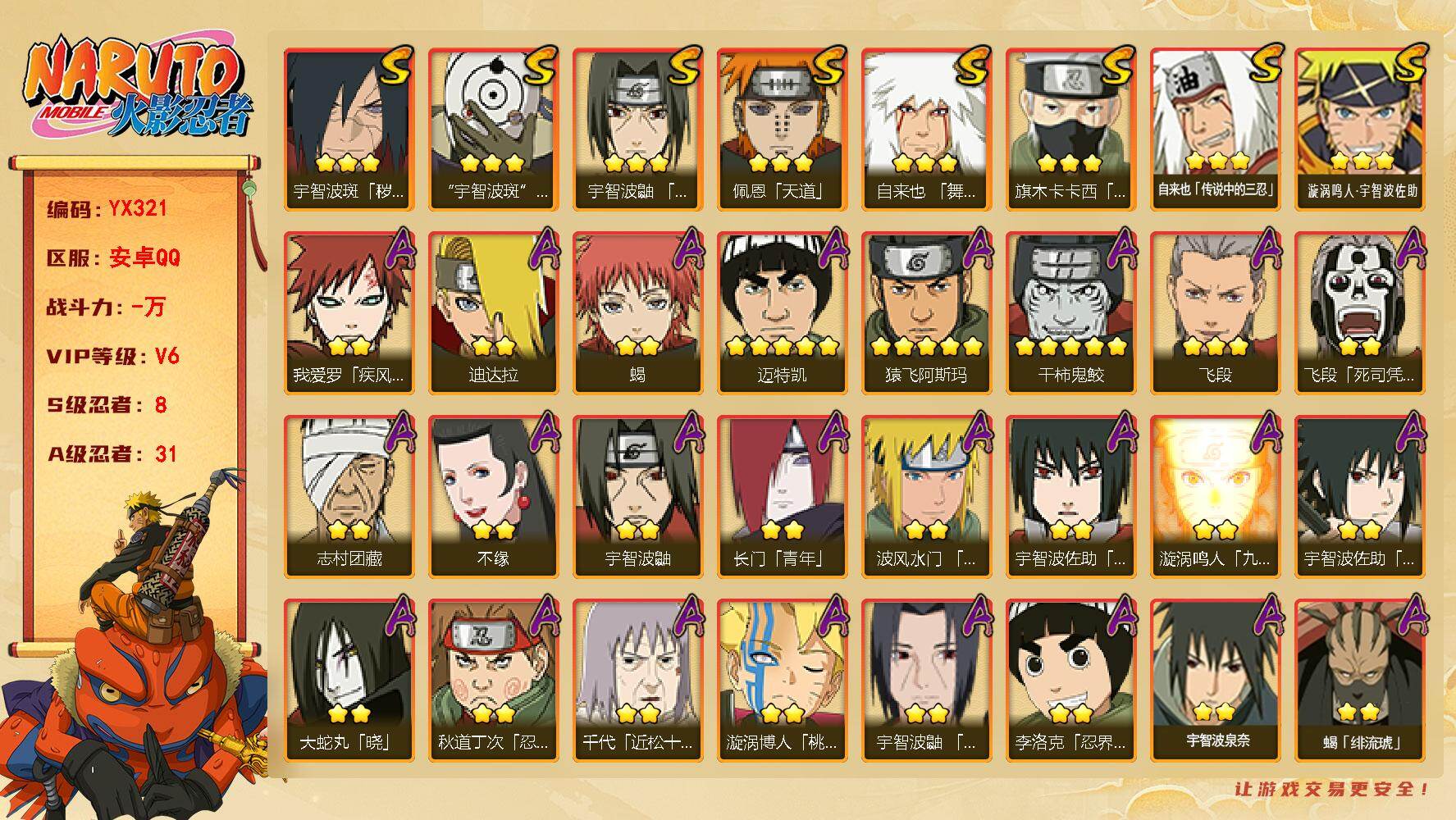The image size is (1456, 820).
Task: Choose the 蝎「绯流琥」 card
Action: [1359, 680]
